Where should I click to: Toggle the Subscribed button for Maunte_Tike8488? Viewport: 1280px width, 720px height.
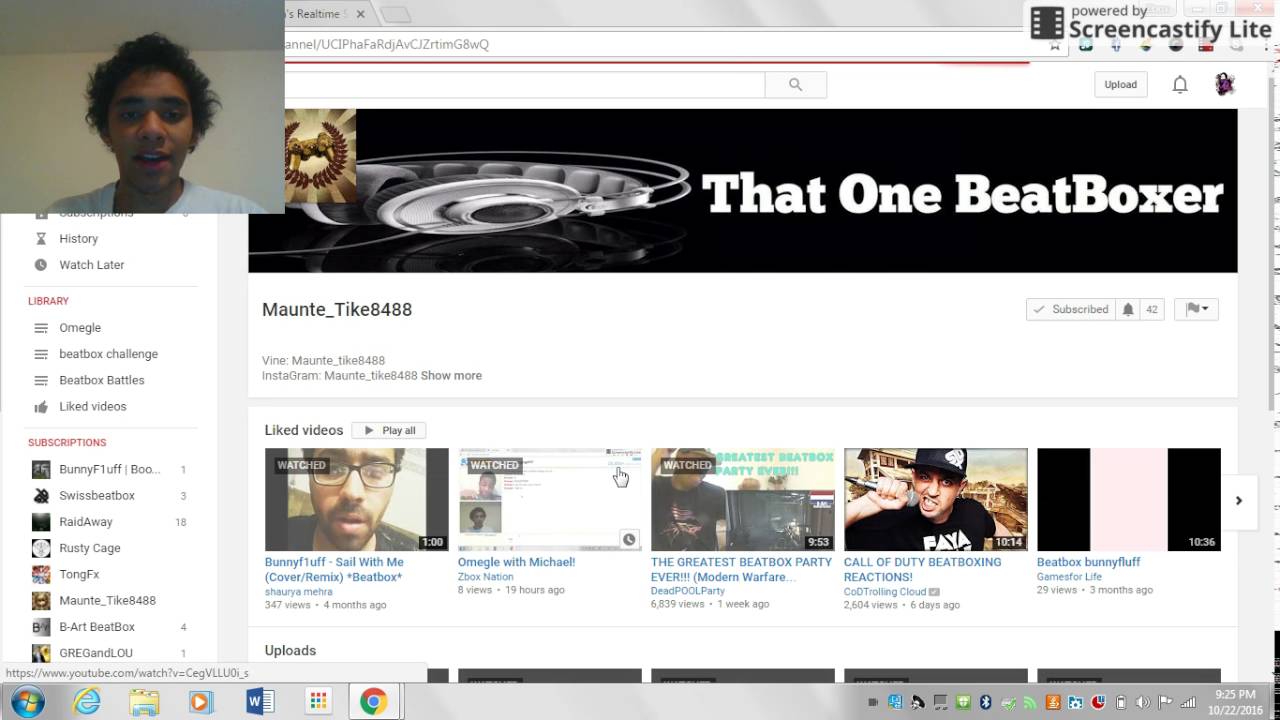point(1070,309)
